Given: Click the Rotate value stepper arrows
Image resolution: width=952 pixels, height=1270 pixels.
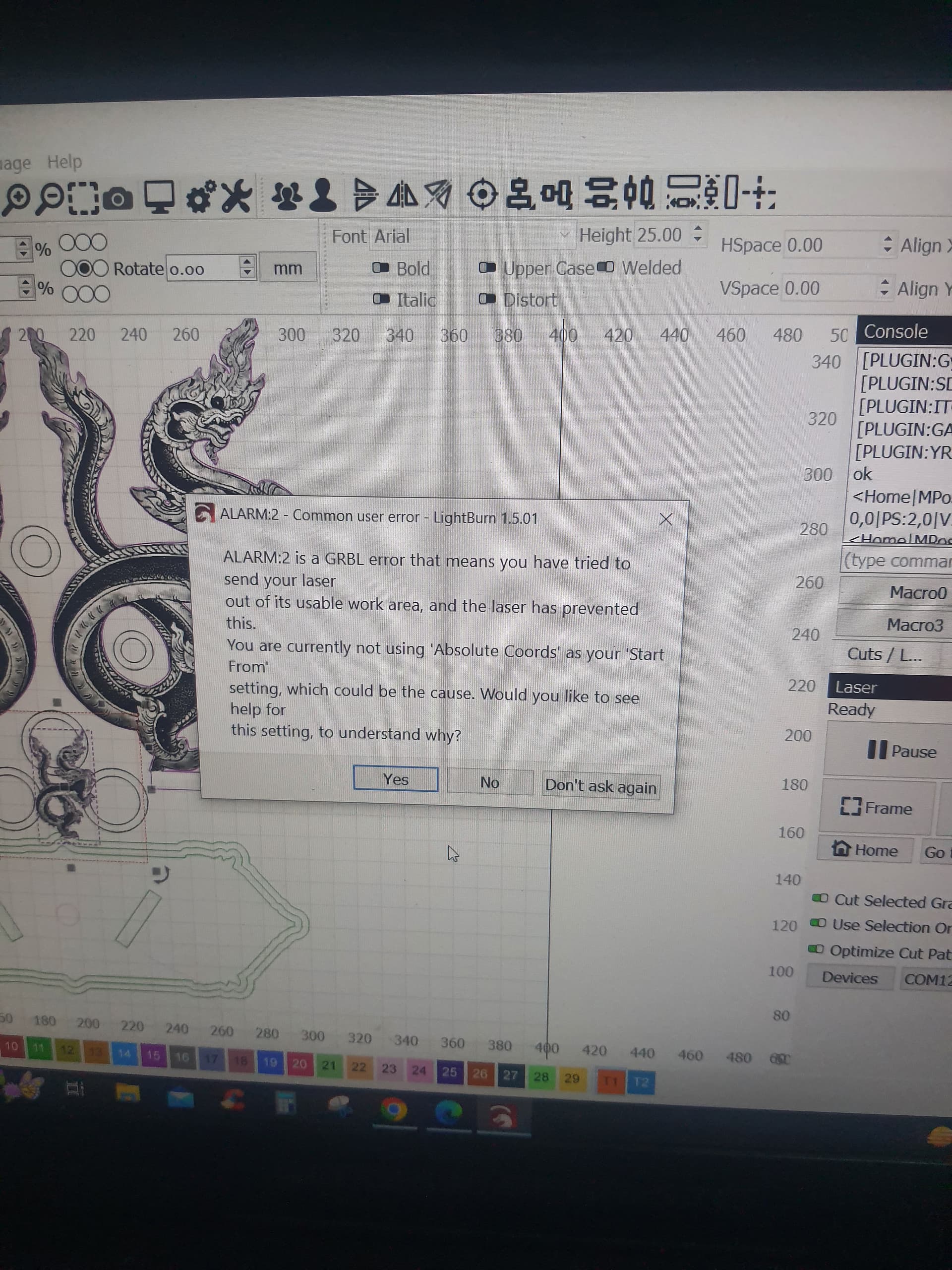Looking at the screenshot, I should [247, 267].
